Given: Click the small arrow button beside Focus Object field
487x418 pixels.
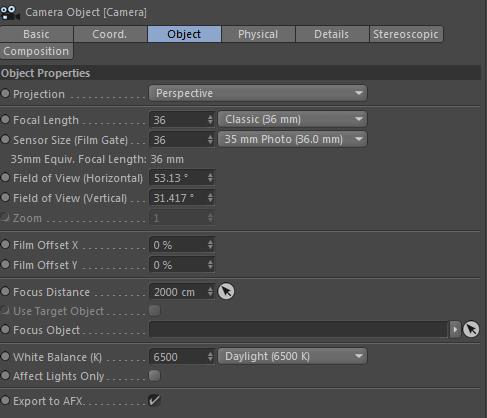Looking at the screenshot, I should point(455,330).
